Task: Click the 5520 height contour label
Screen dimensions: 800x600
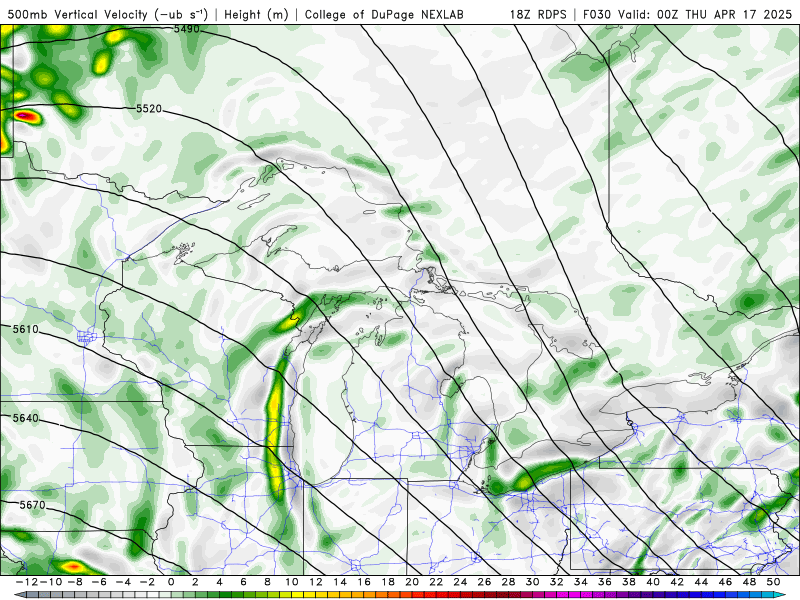Action: [x=148, y=109]
